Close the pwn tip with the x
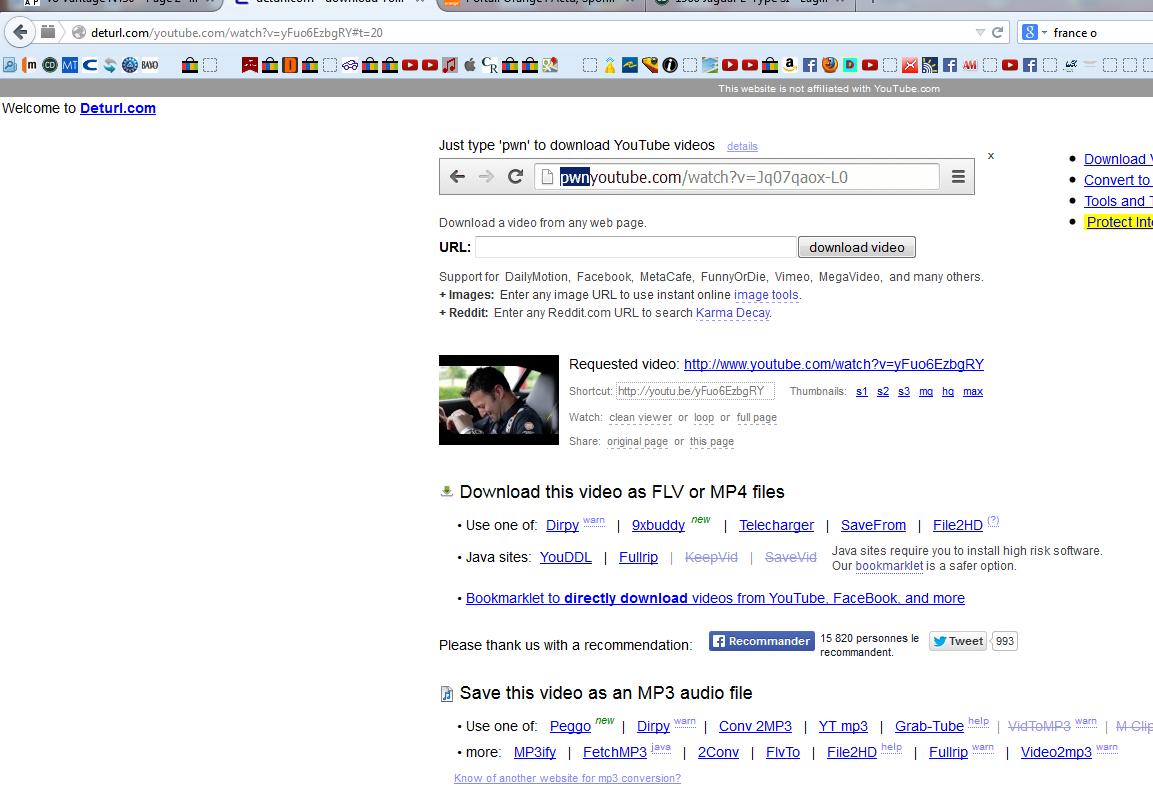Viewport: 1153px width, 788px height. click(991, 156)
